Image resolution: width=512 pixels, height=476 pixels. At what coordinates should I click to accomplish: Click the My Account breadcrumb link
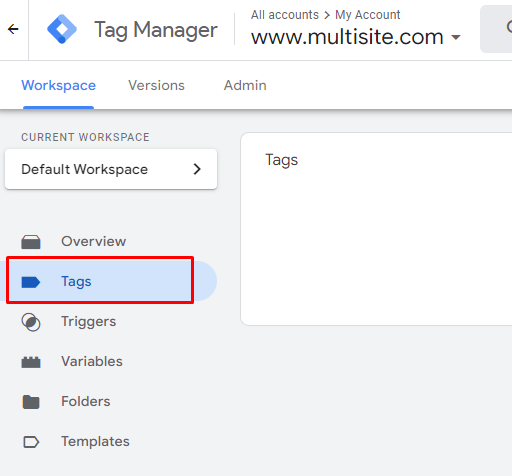tap(368, 15)
